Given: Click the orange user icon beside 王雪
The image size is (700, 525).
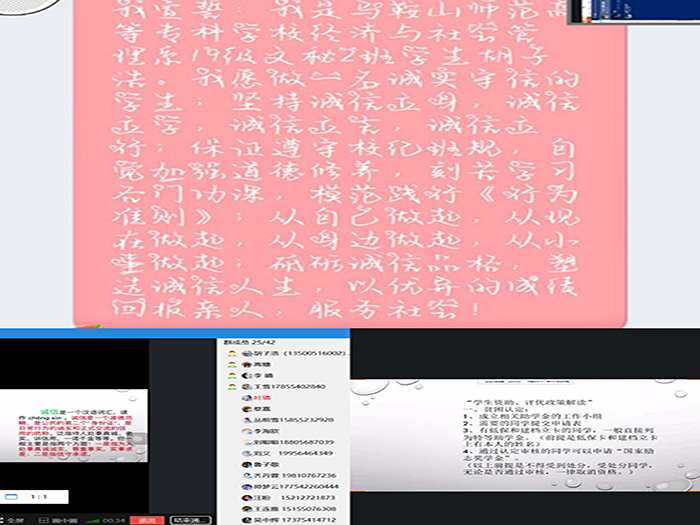Looking at the screenshot, I should 231,387.
